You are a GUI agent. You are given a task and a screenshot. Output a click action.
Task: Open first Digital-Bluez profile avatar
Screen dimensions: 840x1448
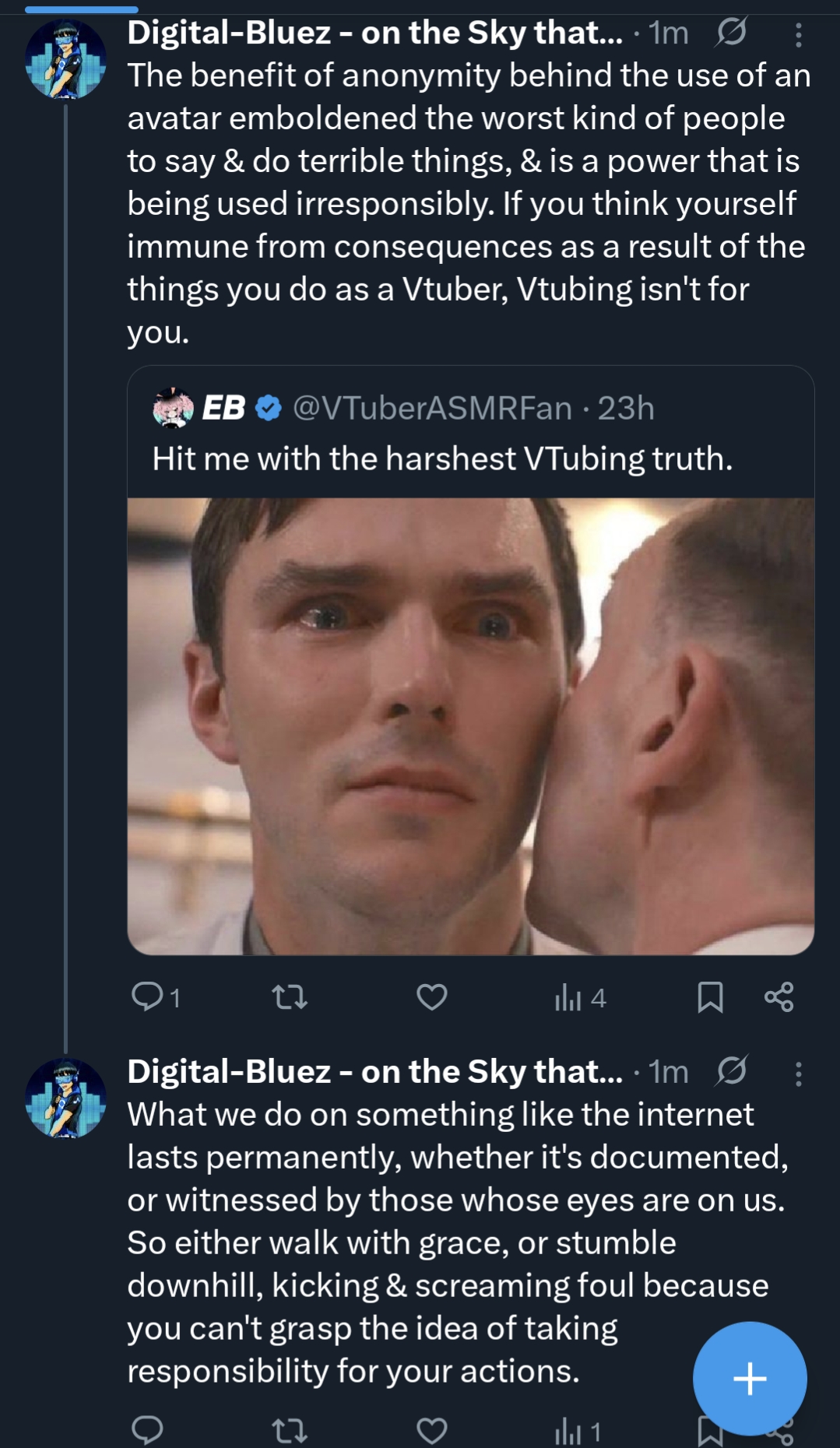click(x=65, y=59)
